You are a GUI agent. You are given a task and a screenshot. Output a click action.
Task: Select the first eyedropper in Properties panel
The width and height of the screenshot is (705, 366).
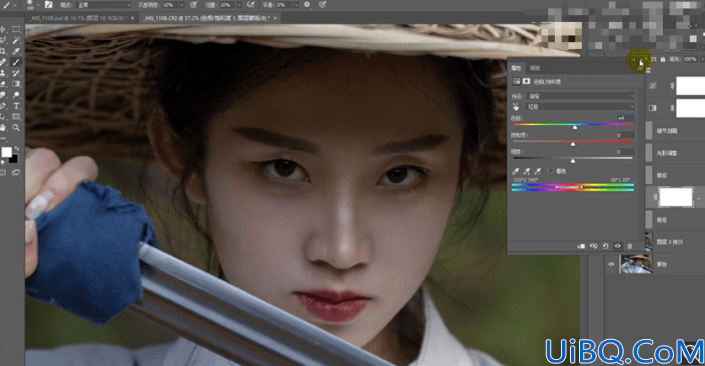tap(516, 171)
